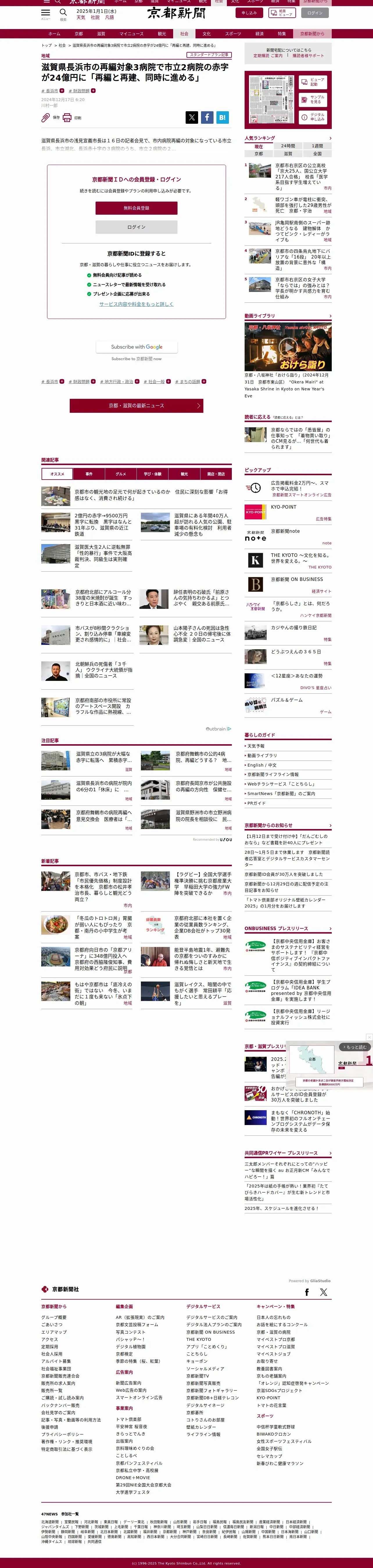Viewport: 373px width, 1568px height.
Task: Click the CHRONOTH logo thumbnail
Action: tap(256, 1117)
